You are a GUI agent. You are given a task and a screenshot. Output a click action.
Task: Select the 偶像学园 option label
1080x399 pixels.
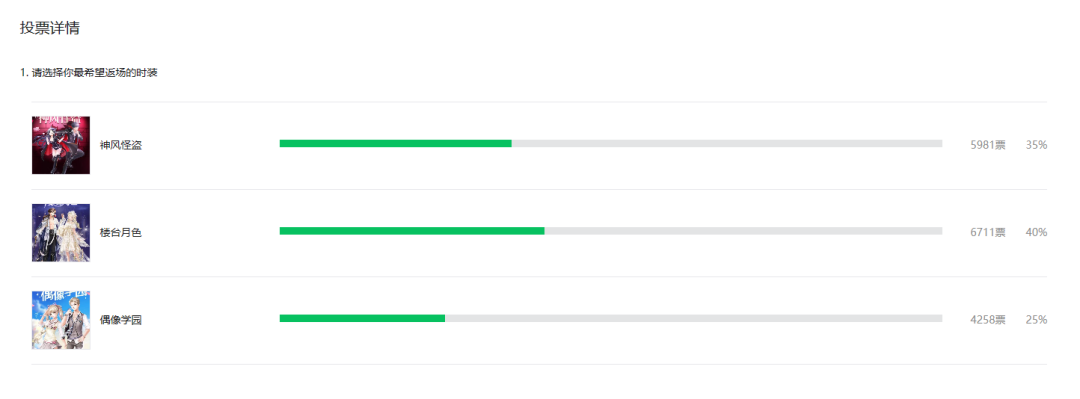(x=121, y=320)
